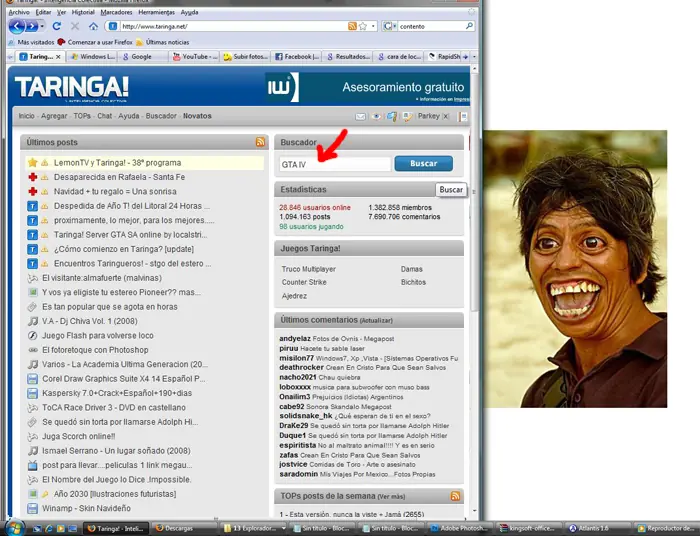Open the address bar history dropdown
The height and width of the screenshot is (536, 700).
373,26
